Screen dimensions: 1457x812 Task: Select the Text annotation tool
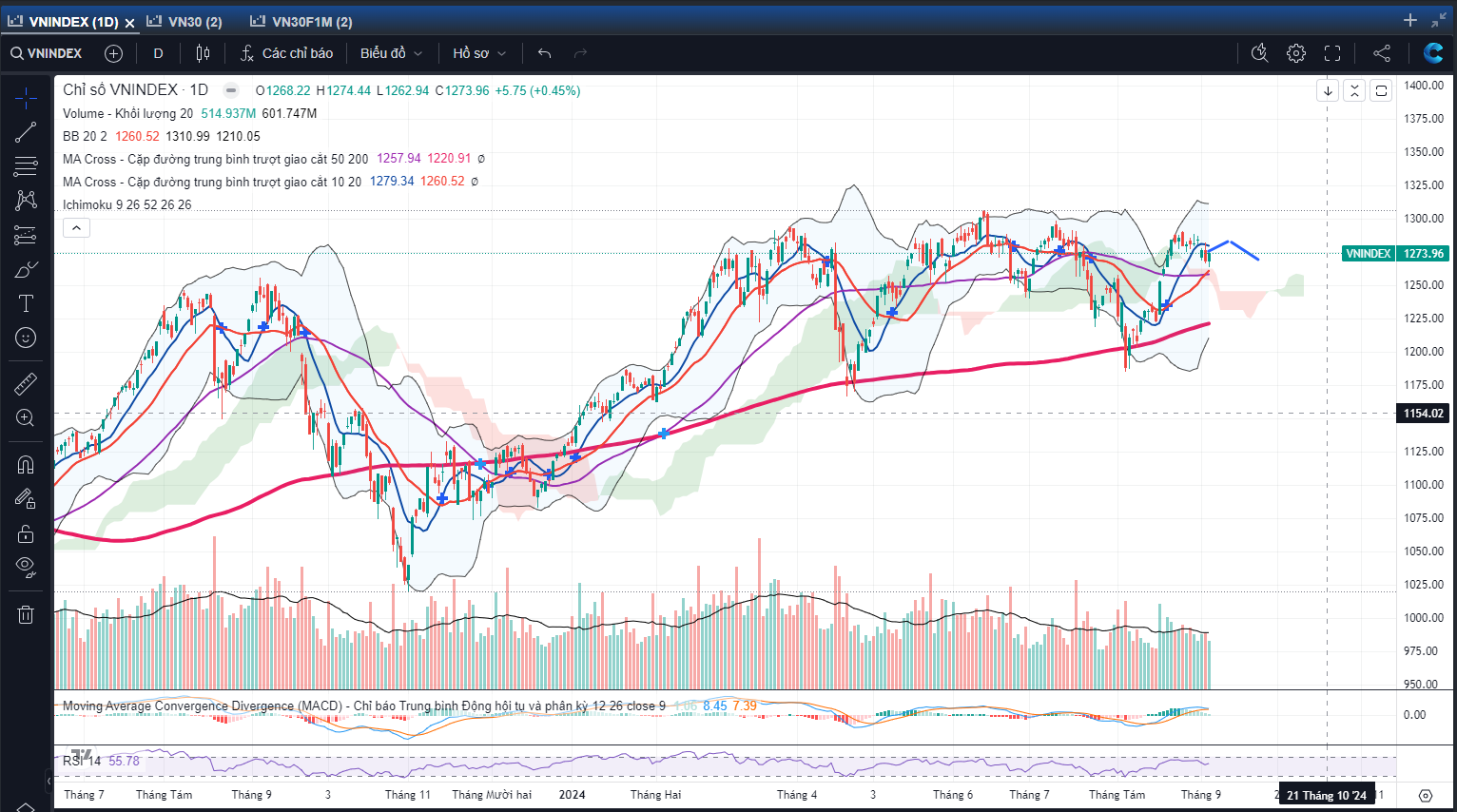pyautogui.click(x=26, y=303)
